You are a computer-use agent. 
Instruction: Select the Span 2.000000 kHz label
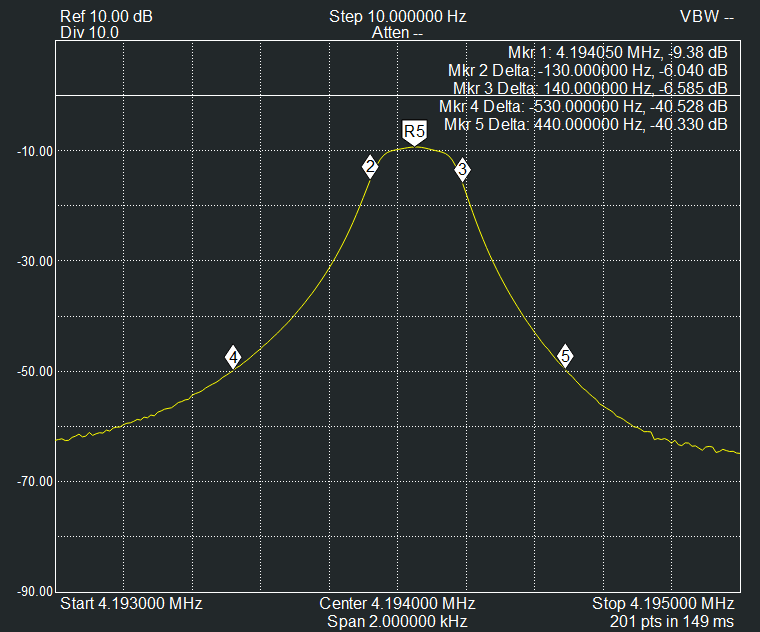pyautogui.click(x=397, y=621)
